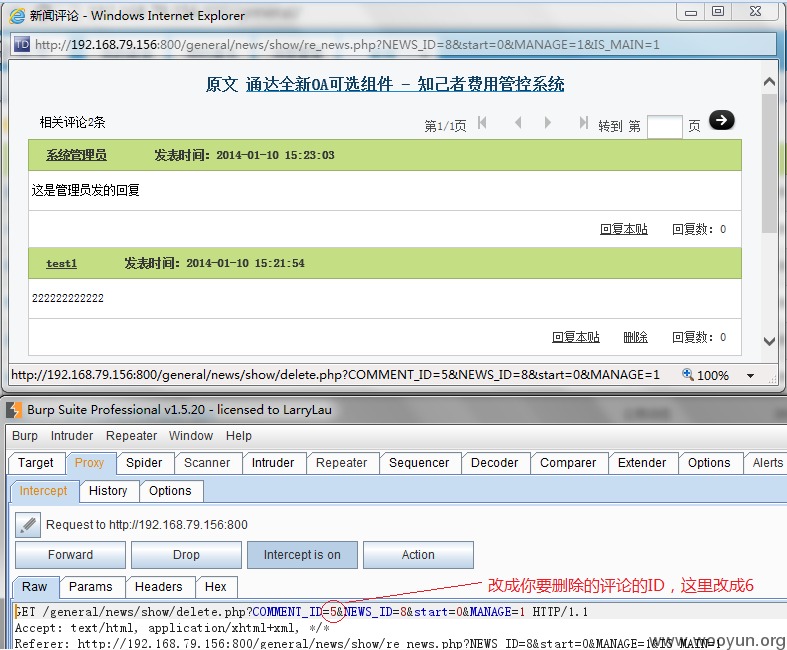Open the main Options tab
The height and width of the screenshot is (650, 787).
coord(710,463)
